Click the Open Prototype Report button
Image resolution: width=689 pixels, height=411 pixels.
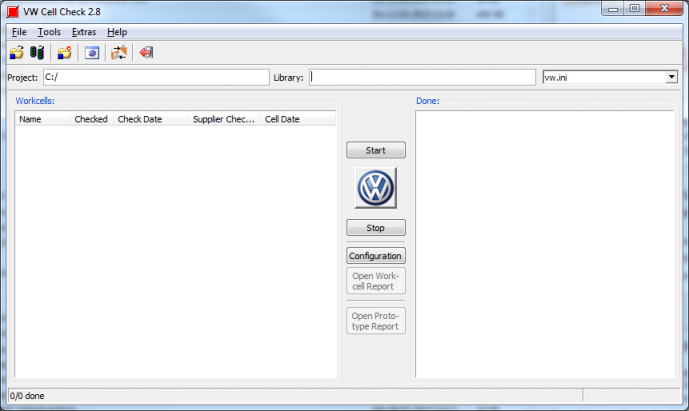376,321
